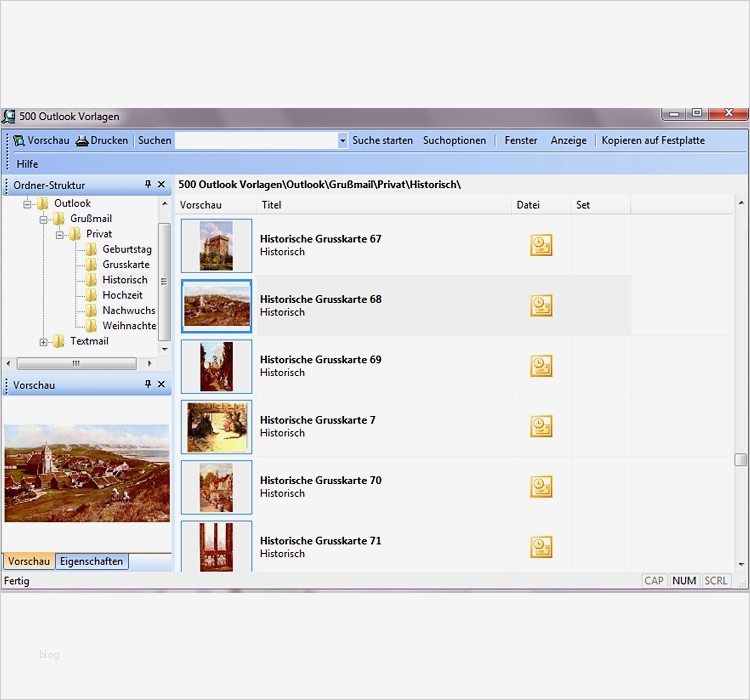Viewport: 750px width, 700px height.
Task: Open the search field dropdown arrow
Action: point(342,141)
